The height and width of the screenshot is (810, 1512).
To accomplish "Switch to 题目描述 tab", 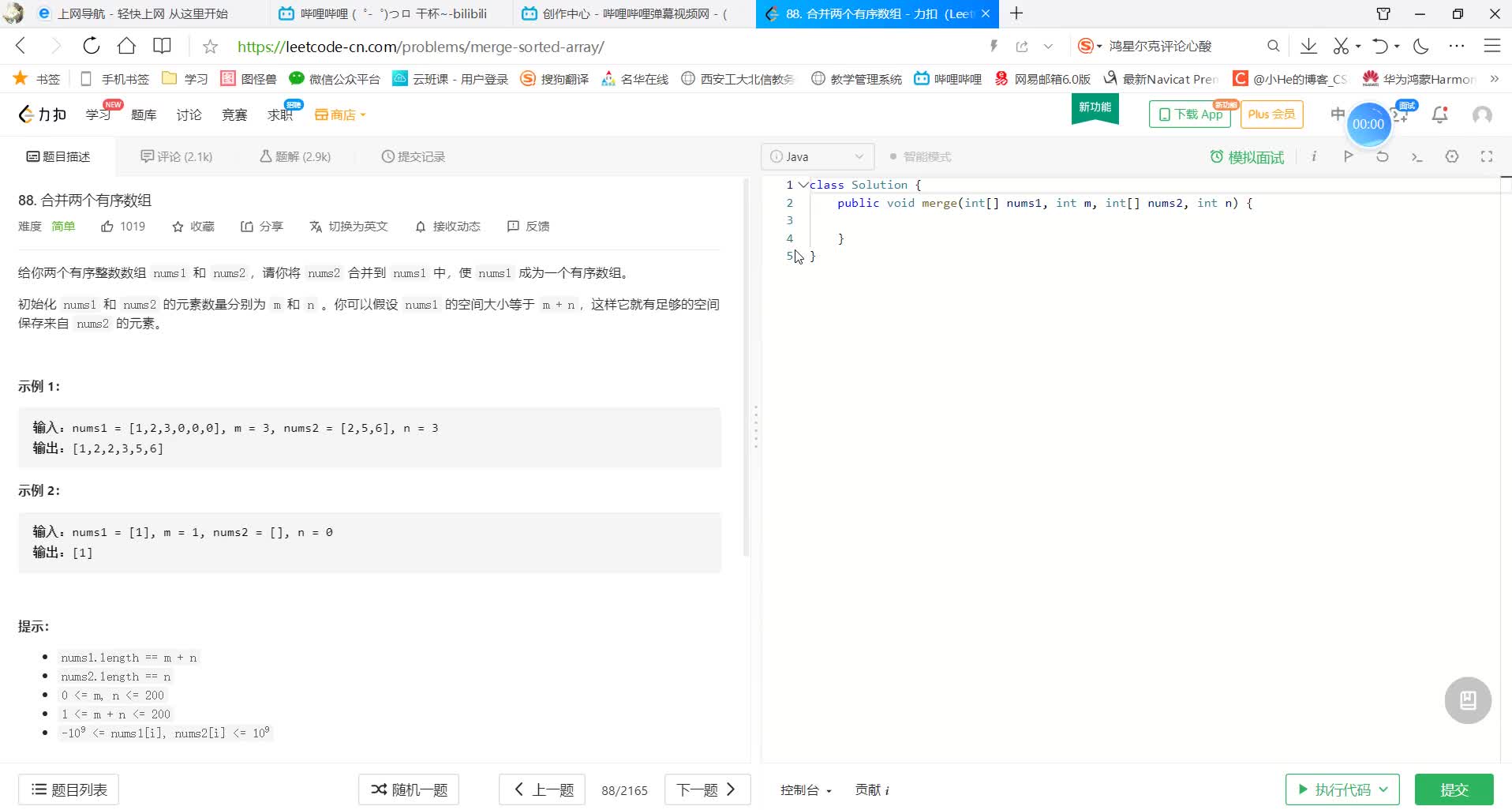I will [x=58, y=156].
